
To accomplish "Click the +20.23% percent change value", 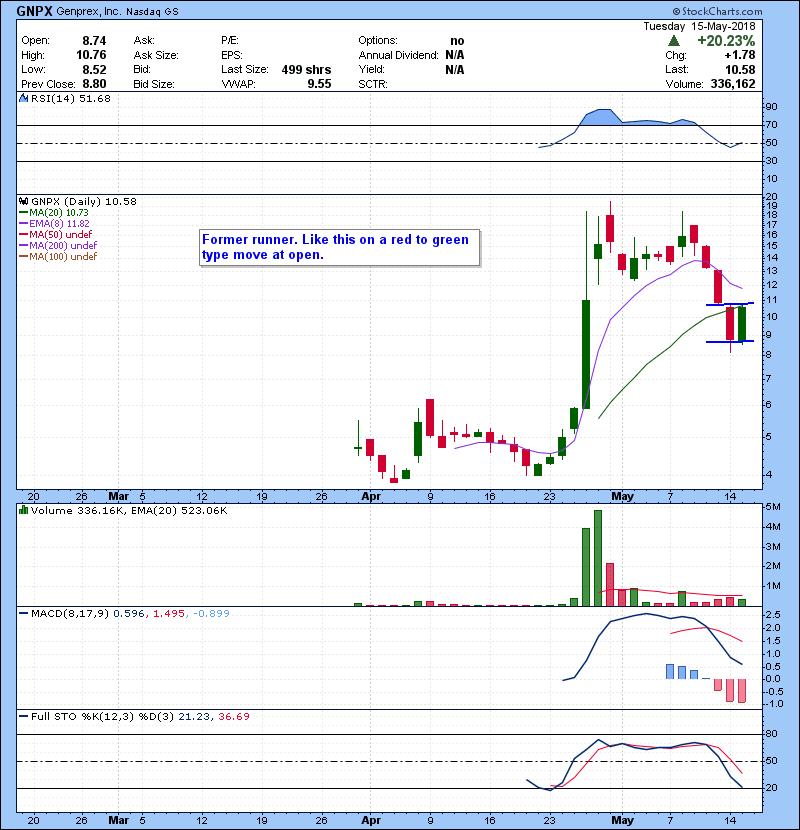I will (726, 41).
